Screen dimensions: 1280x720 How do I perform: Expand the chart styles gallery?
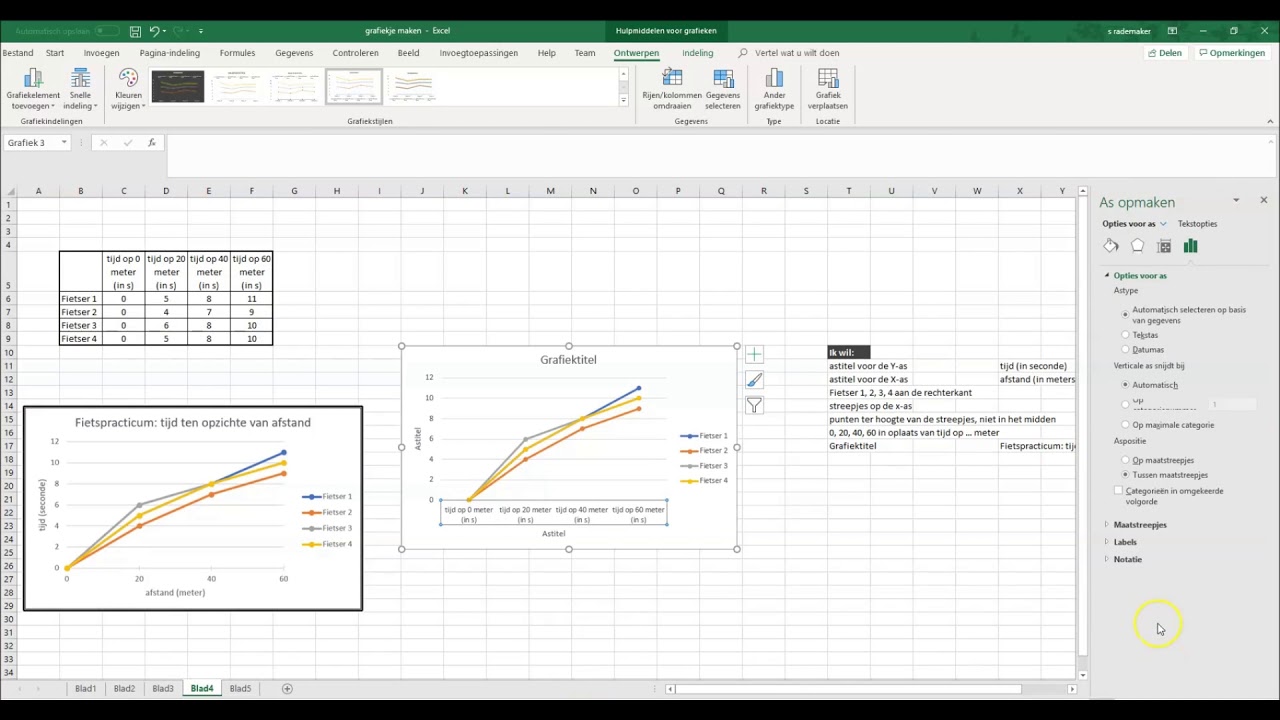[x=623, y=101]
